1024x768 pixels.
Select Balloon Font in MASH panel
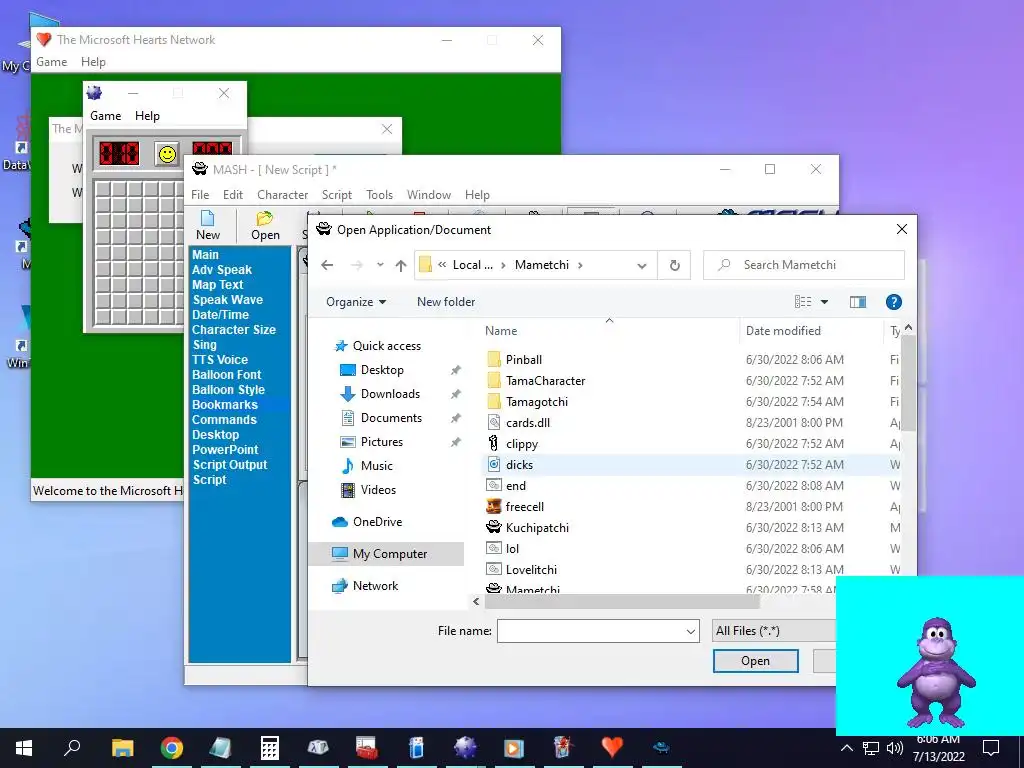click(x=227, y=375)
